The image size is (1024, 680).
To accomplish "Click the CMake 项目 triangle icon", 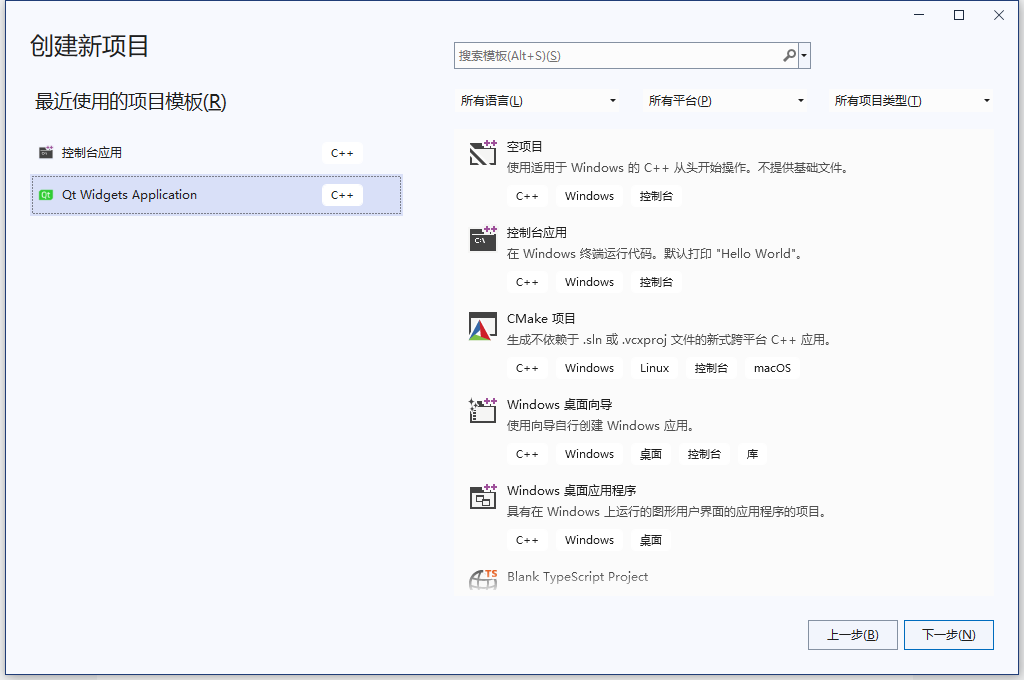I will click(483, 326).
